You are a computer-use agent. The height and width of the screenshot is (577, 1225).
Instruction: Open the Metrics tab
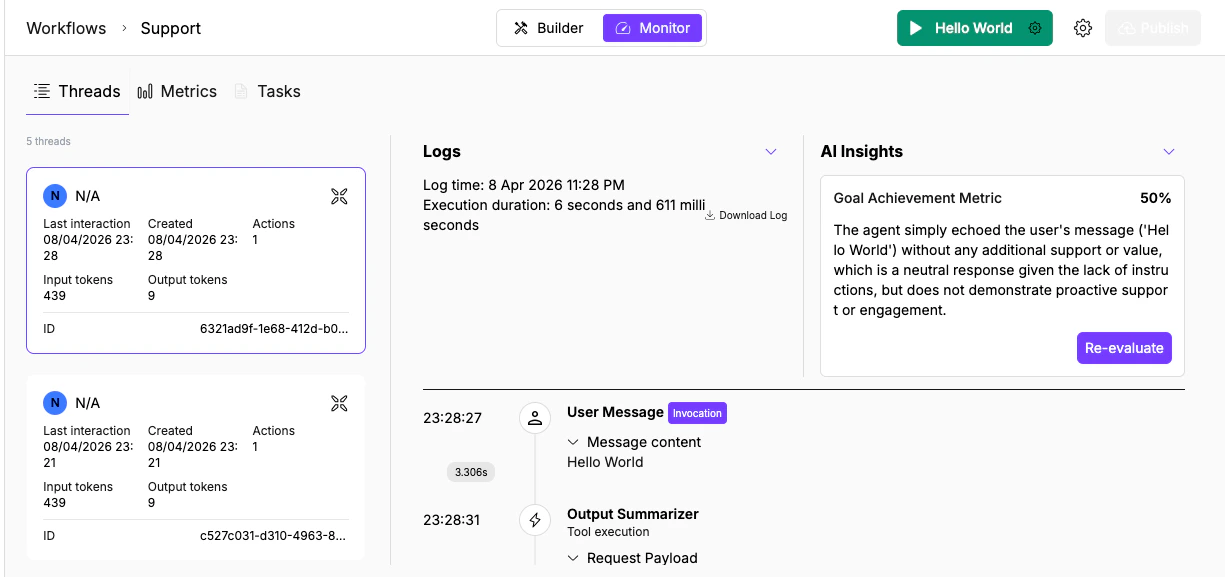pyautogui.click(x=188, y=90)
